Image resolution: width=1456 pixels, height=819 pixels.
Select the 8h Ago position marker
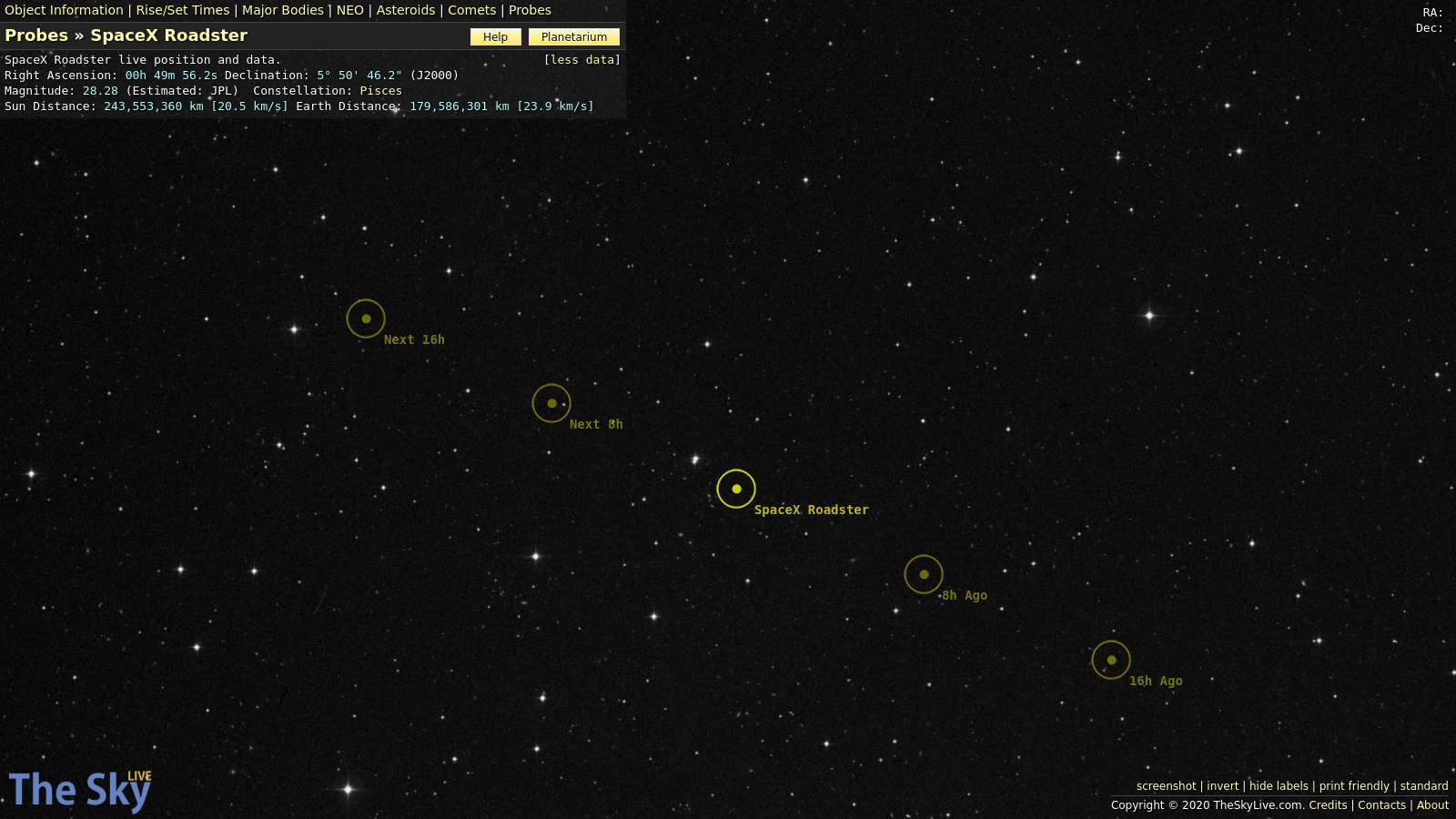(924, 574)
